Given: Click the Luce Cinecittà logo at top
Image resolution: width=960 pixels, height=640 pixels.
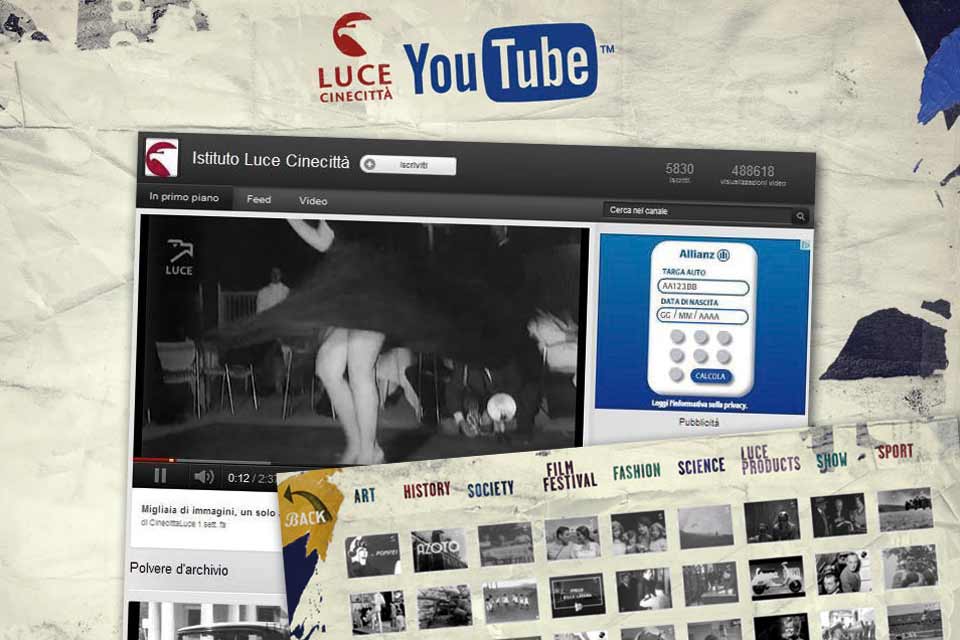Looking at the screenshot, I should tap(355, 57).
